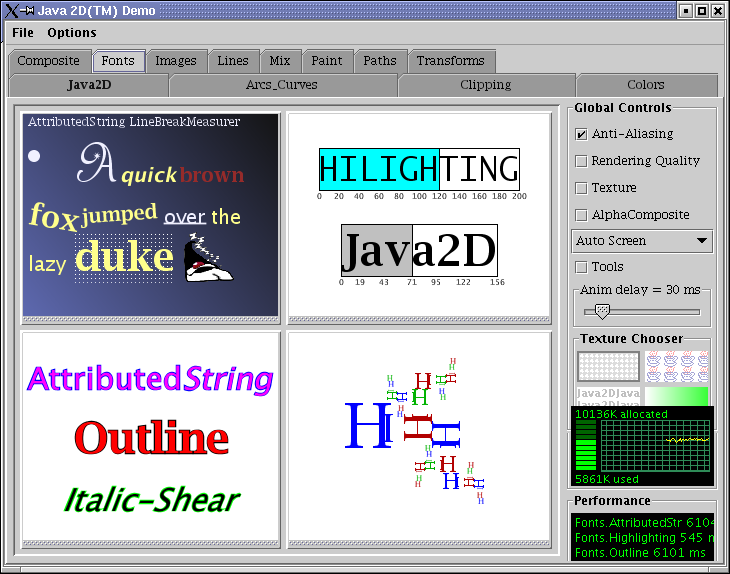Toggle the AlphaComposite checkbox
This screenshot has height=574, width=730.
[581, 215]
